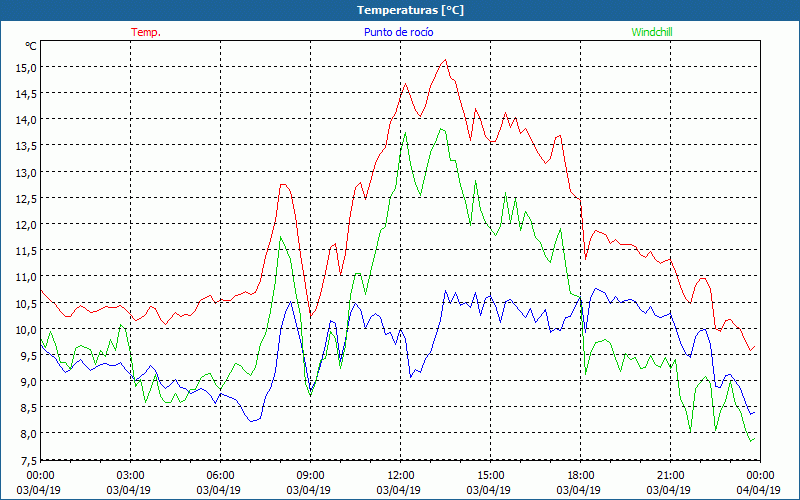Click the '8,0' y-axis value
This screenshot has height=500, width=800.
pyautogui.click(x=29, y=434)
